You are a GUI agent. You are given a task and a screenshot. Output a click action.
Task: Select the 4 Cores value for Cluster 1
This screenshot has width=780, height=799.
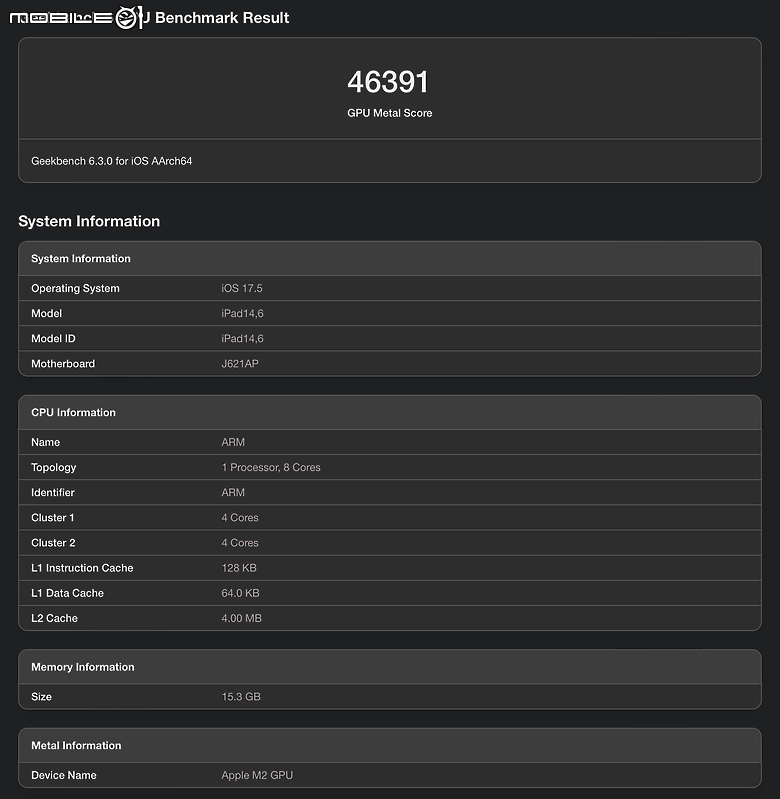pyautogui.click(x=240, y=518)
